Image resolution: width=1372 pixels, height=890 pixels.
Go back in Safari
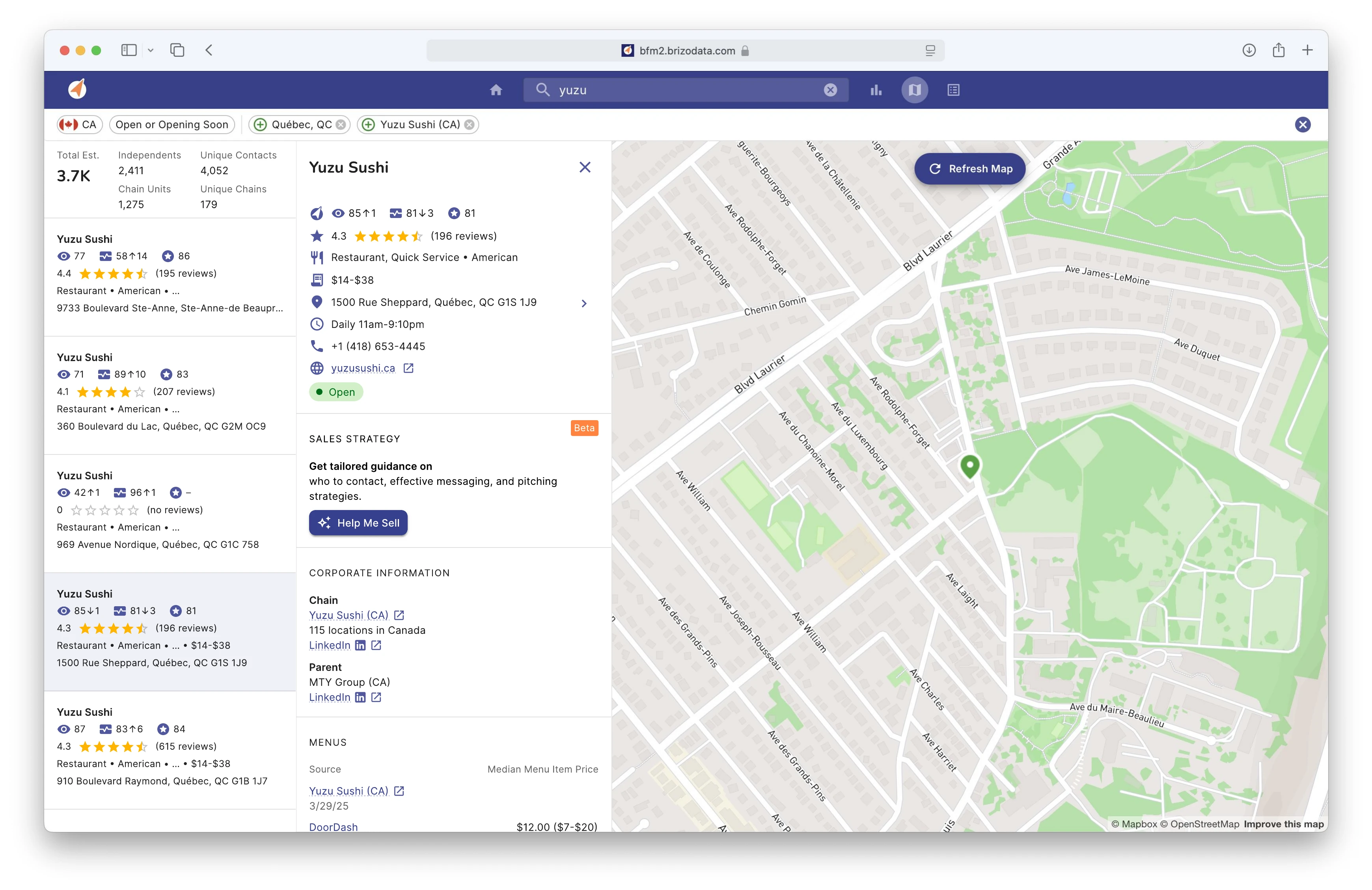[x=209, y=50]
